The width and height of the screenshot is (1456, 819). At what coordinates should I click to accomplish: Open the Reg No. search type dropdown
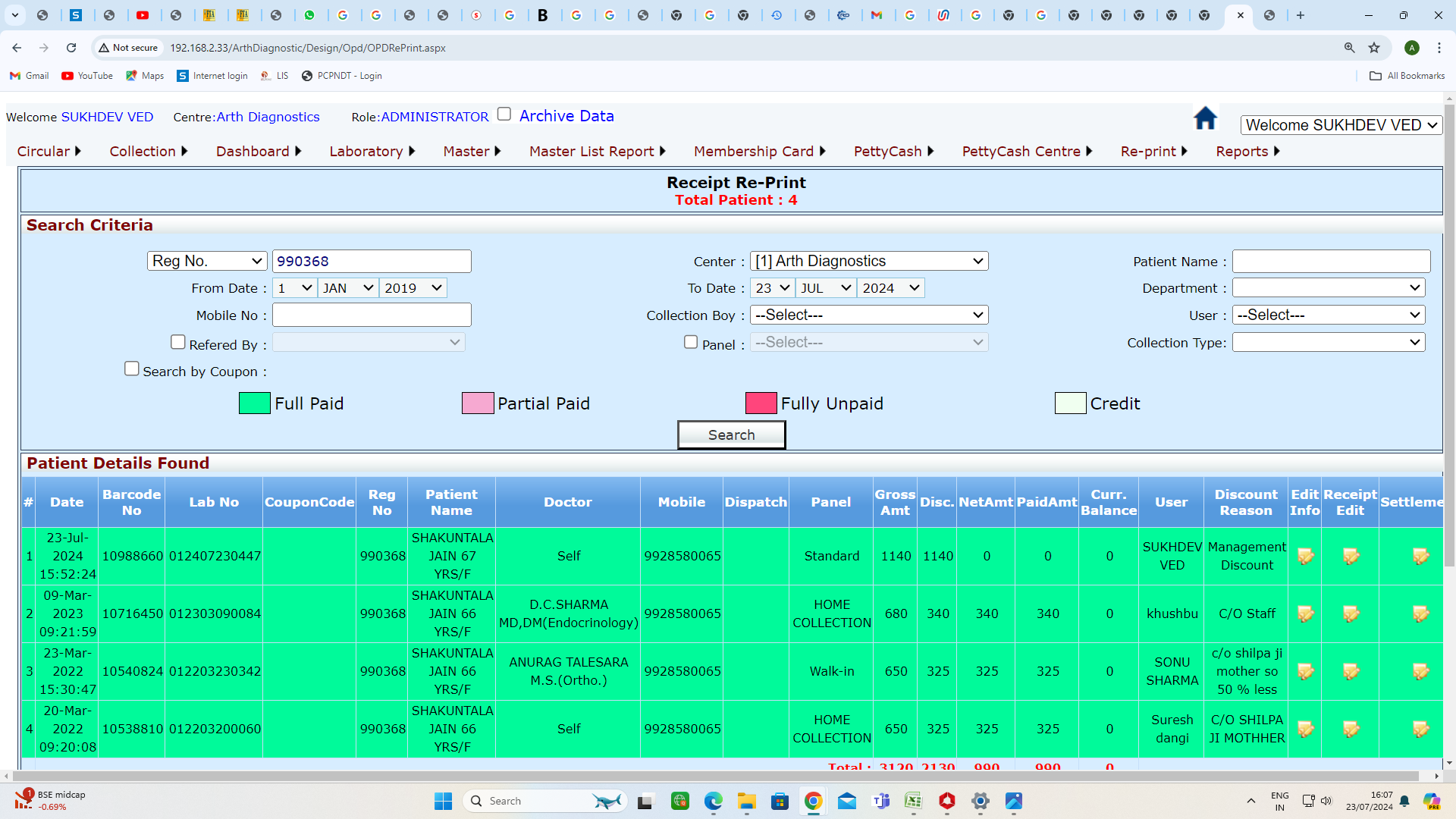click(x=207, y=261)
